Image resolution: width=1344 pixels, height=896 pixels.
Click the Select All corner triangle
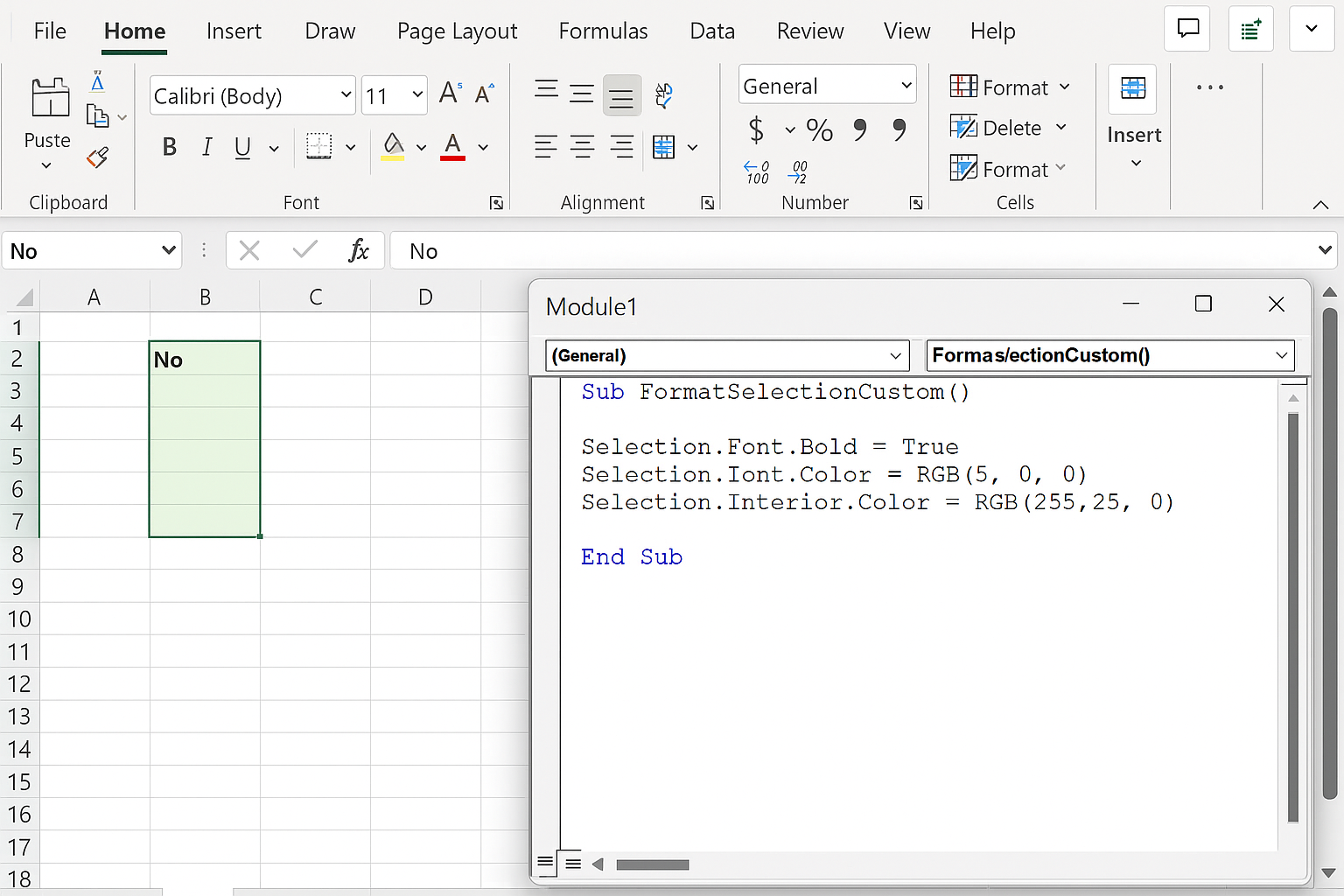(24, 297)
